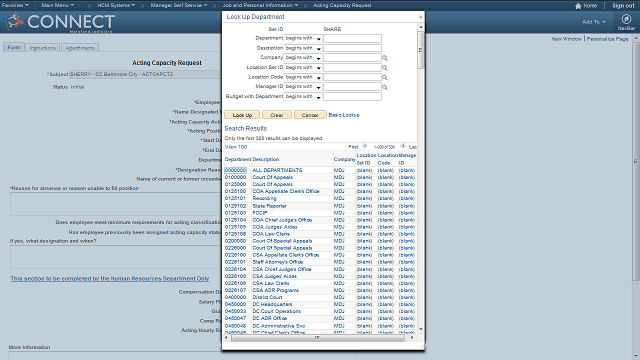Open Manager ID lookup magnifier
This screenshot has height=360, width=640.
[384, 87]
